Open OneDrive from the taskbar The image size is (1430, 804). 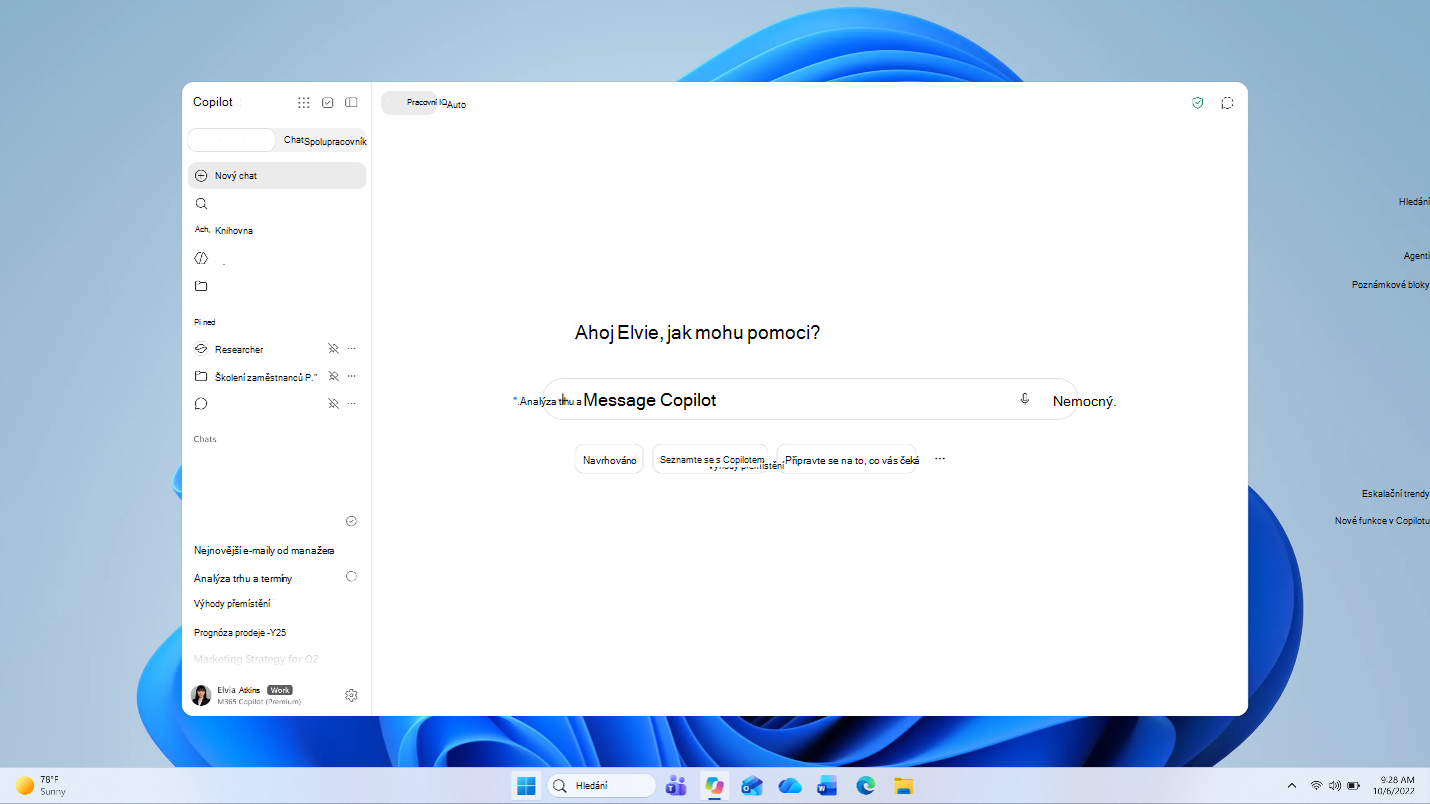pyautogui.click(x=790, y=786)
